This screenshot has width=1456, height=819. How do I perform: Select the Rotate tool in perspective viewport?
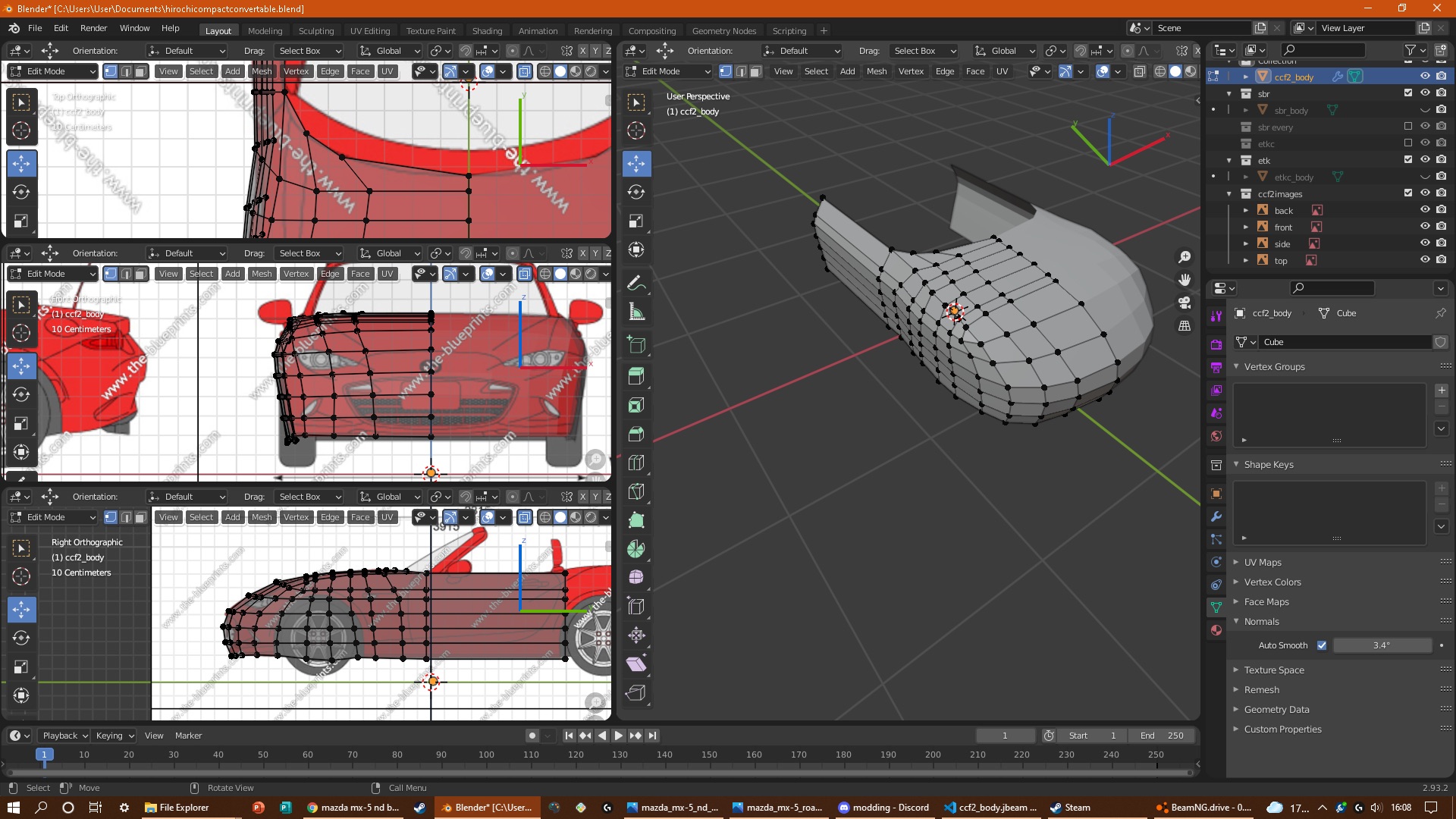(x=637, y=192)
